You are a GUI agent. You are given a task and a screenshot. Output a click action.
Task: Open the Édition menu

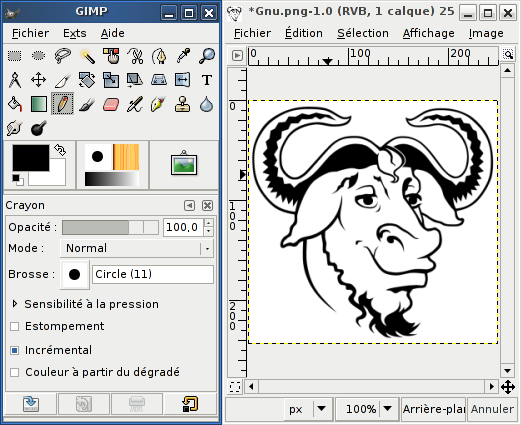pyautogui.click(x=304, y=33)
